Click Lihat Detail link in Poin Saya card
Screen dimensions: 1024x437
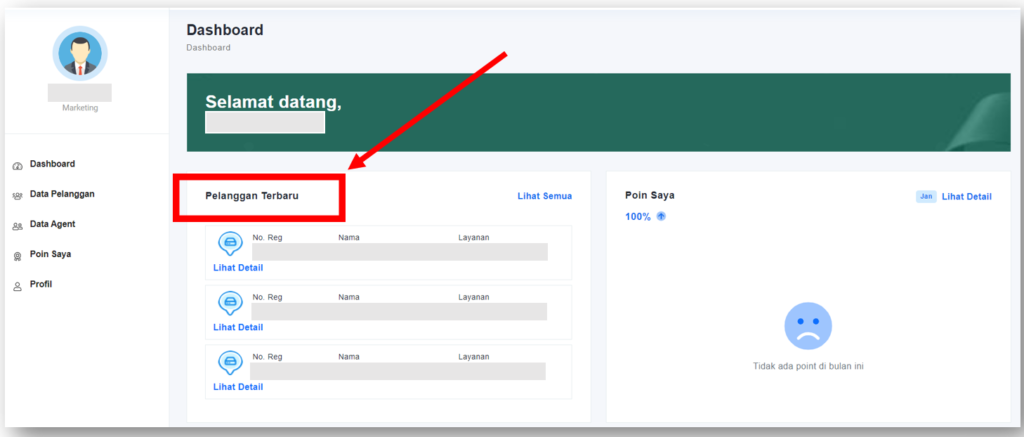tap(967, 197)
